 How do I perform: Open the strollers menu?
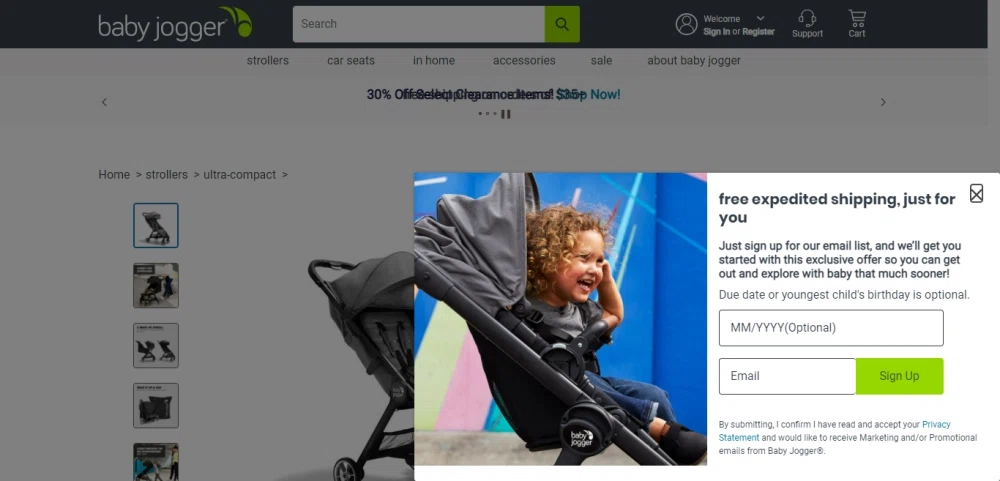268,61
